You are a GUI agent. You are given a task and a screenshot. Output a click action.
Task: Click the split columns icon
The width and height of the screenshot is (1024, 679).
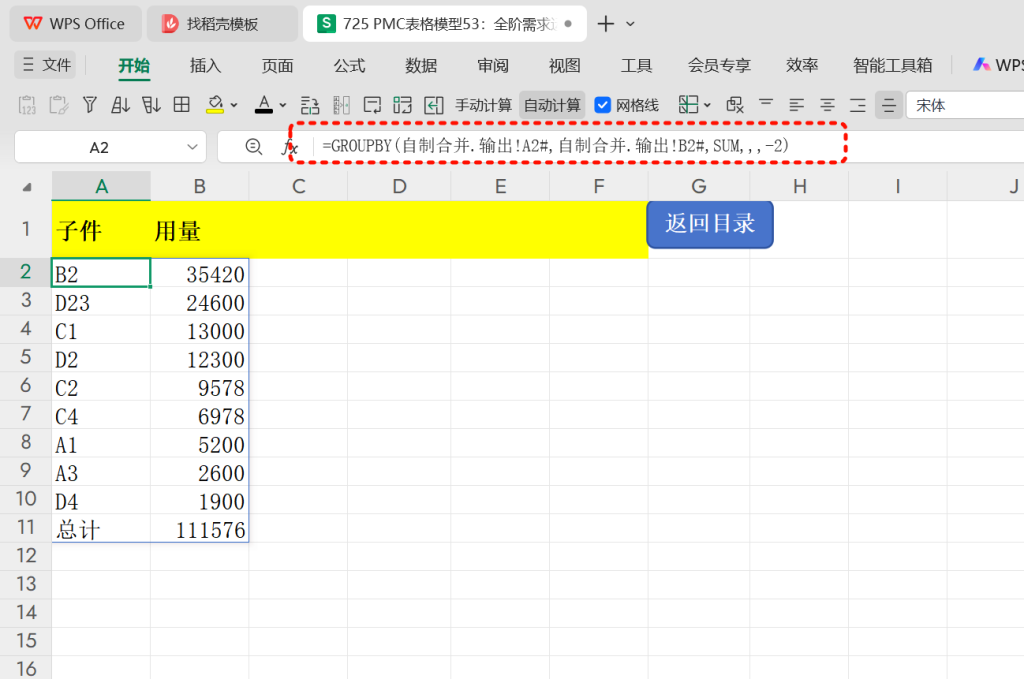[x=342, y=105]
